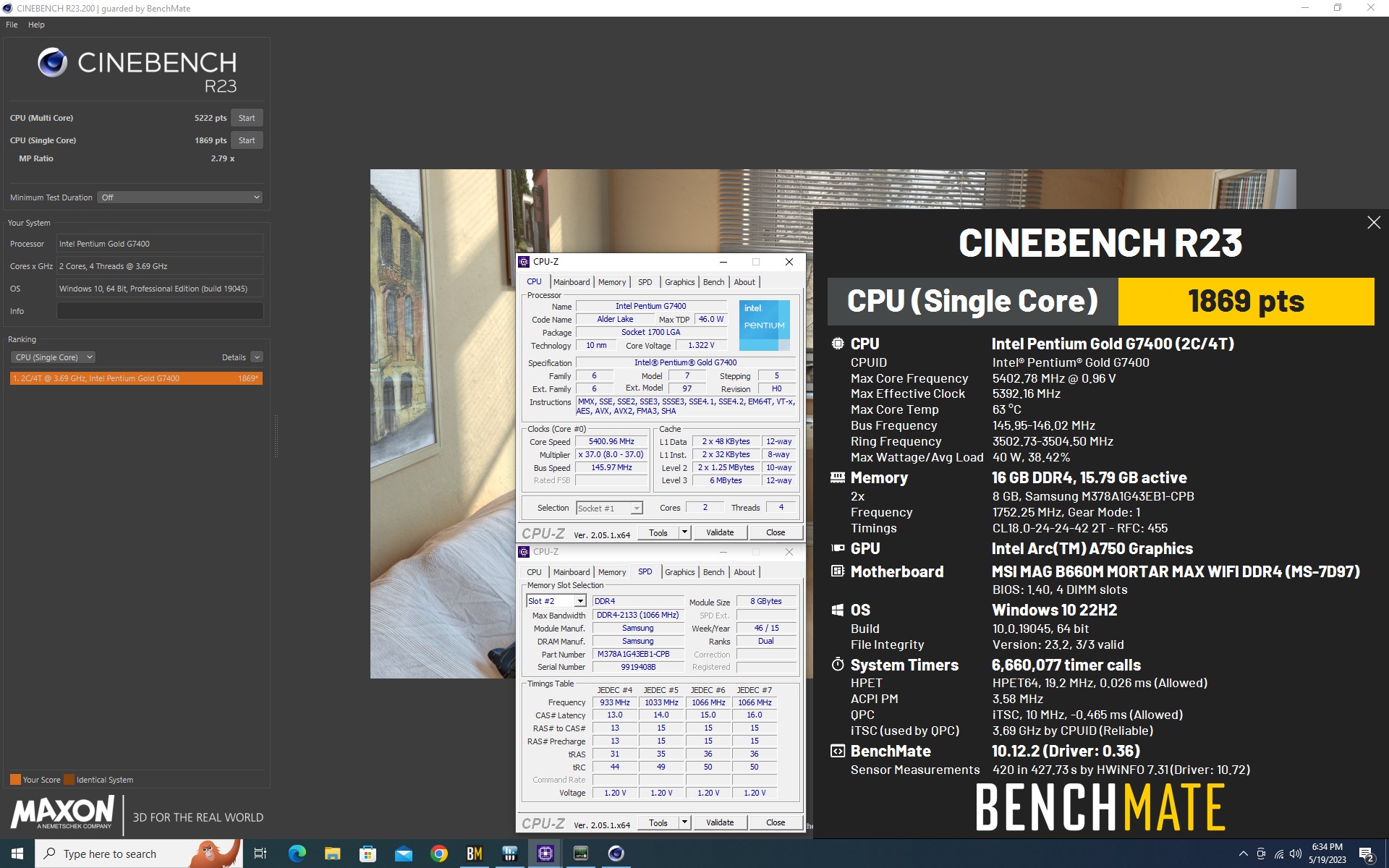Click the taskbar search box
The width and height of the screenshot is (1389, 868).
[139, 854]
